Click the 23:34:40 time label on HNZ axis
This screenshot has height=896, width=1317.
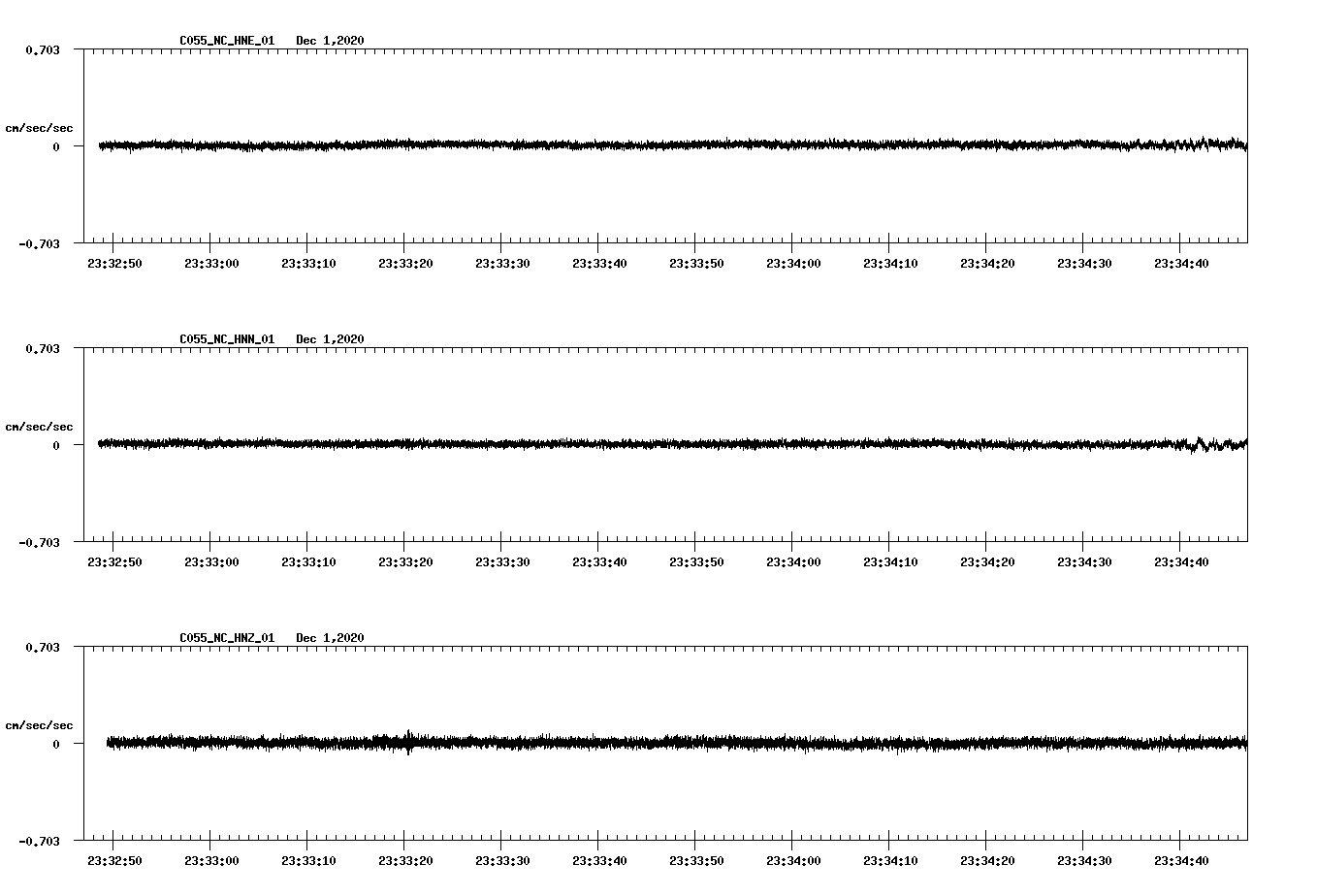pos(1181,858)
